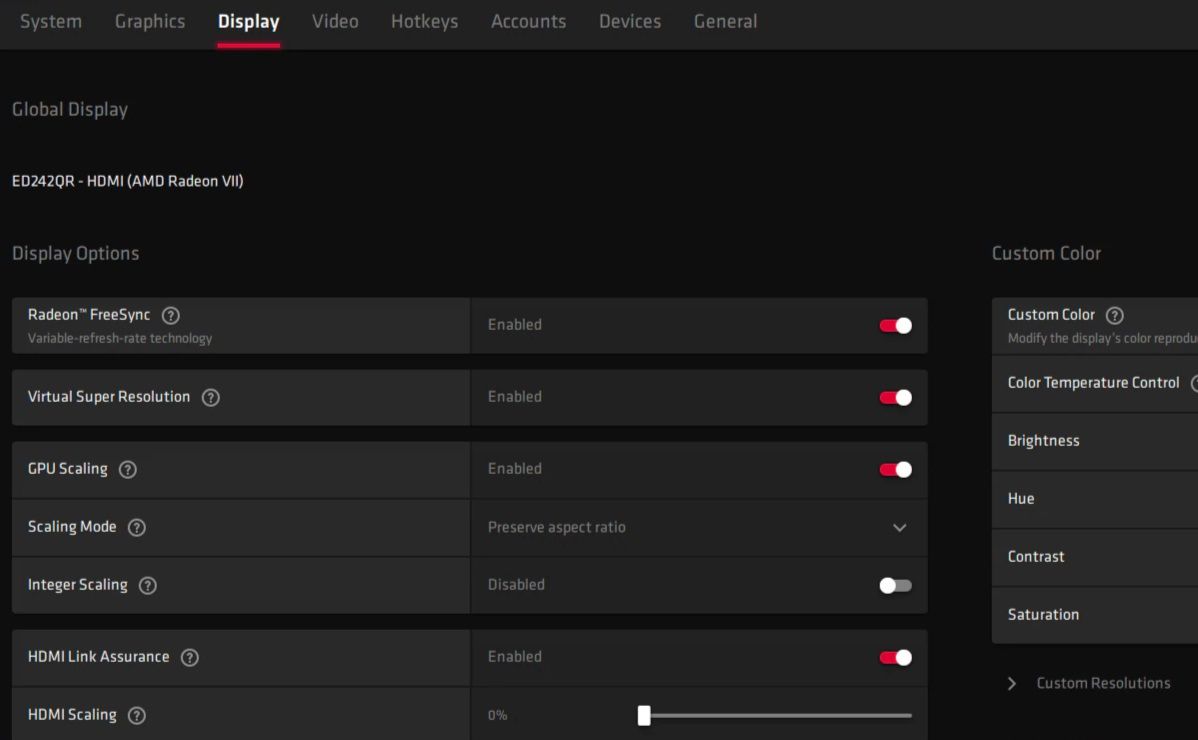The height and width of the screenshot is (740, 1198).
Task: Open the Scaling Mode dropdown
Action: [x=899, y=527]
